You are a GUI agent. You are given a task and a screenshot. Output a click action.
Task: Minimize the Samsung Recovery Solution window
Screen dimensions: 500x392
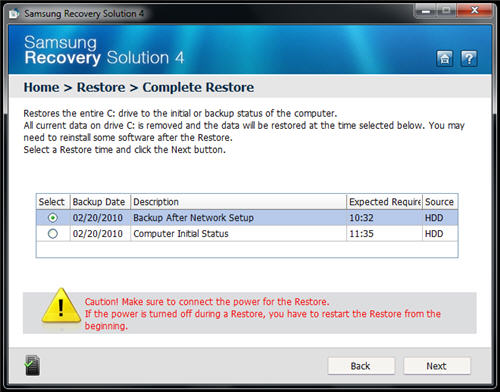pos(425,11)
